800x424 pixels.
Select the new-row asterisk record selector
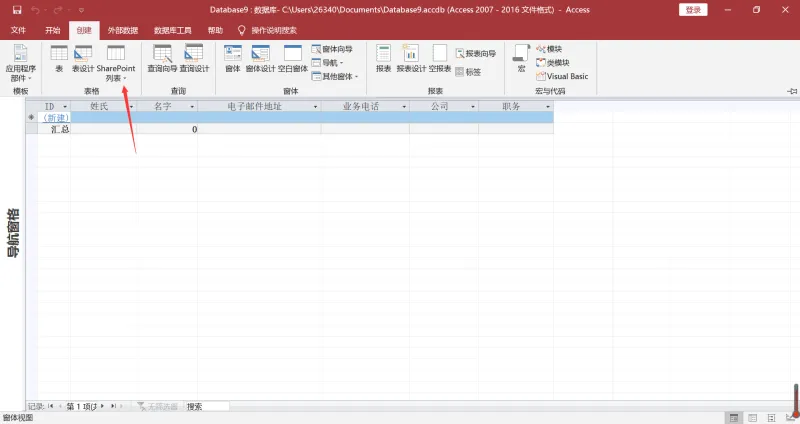pos(32,118)
